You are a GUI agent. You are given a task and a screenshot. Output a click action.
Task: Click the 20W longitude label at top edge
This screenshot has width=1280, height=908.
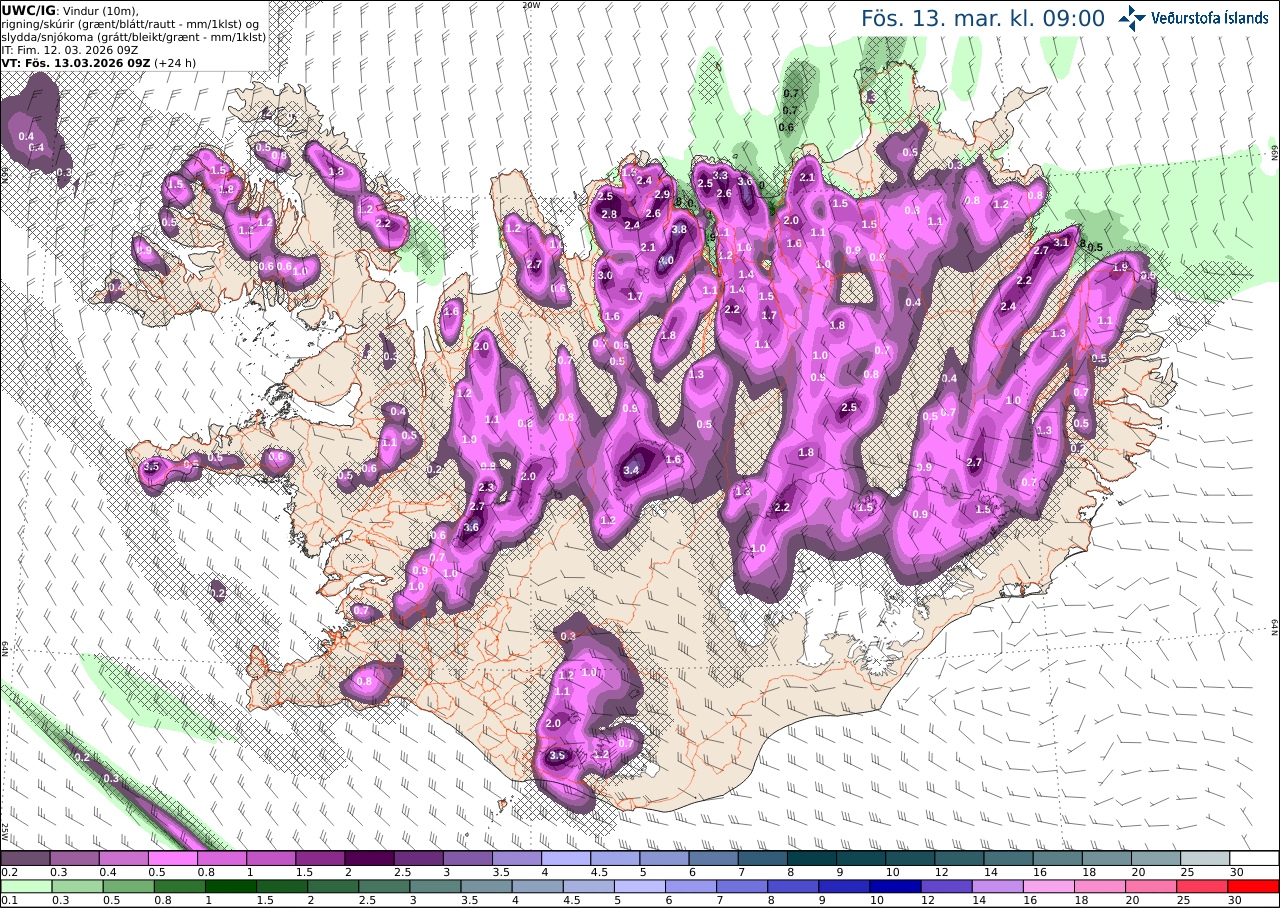(x=531, y=4)
